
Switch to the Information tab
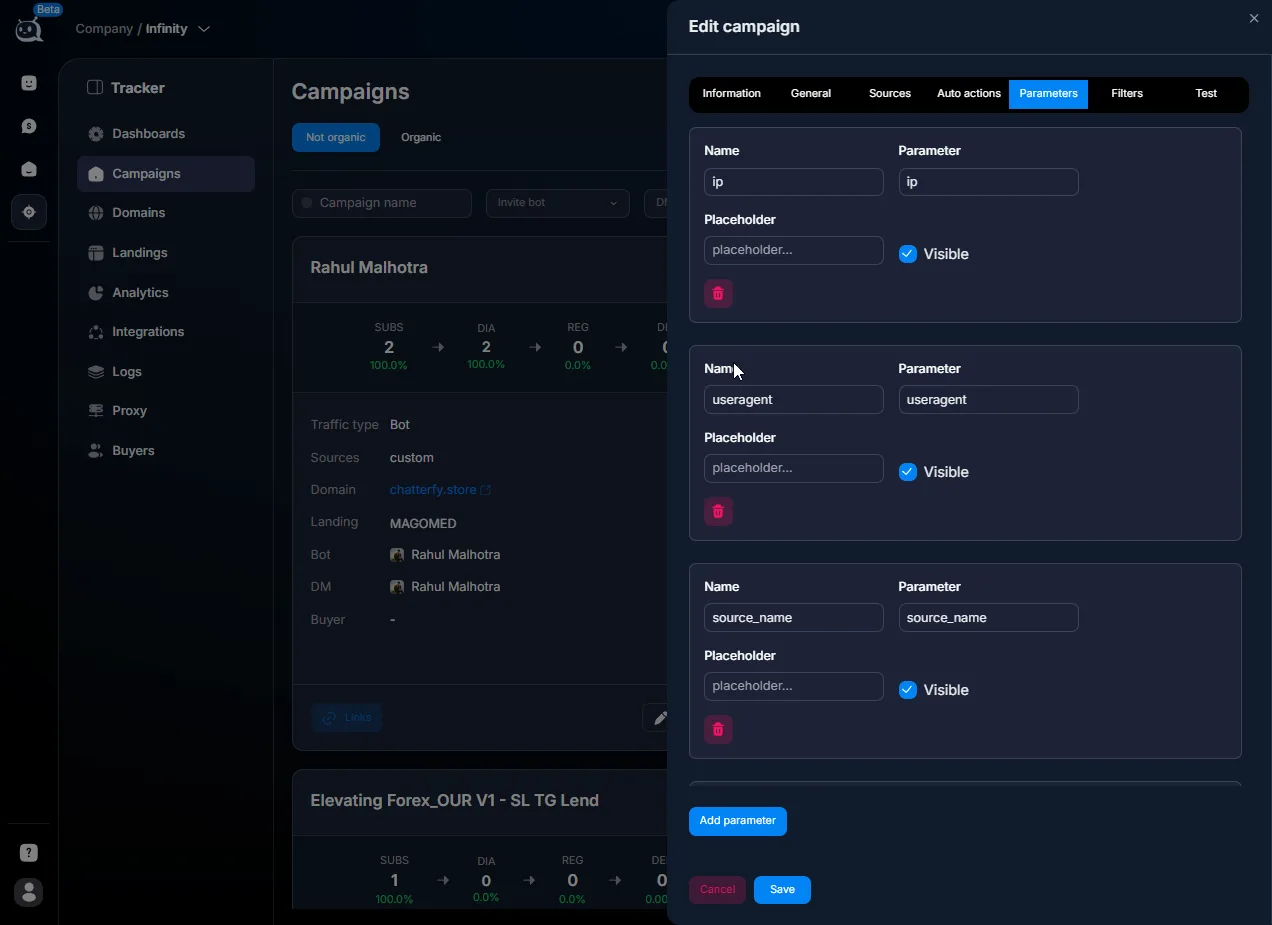(x=731, y=94)
